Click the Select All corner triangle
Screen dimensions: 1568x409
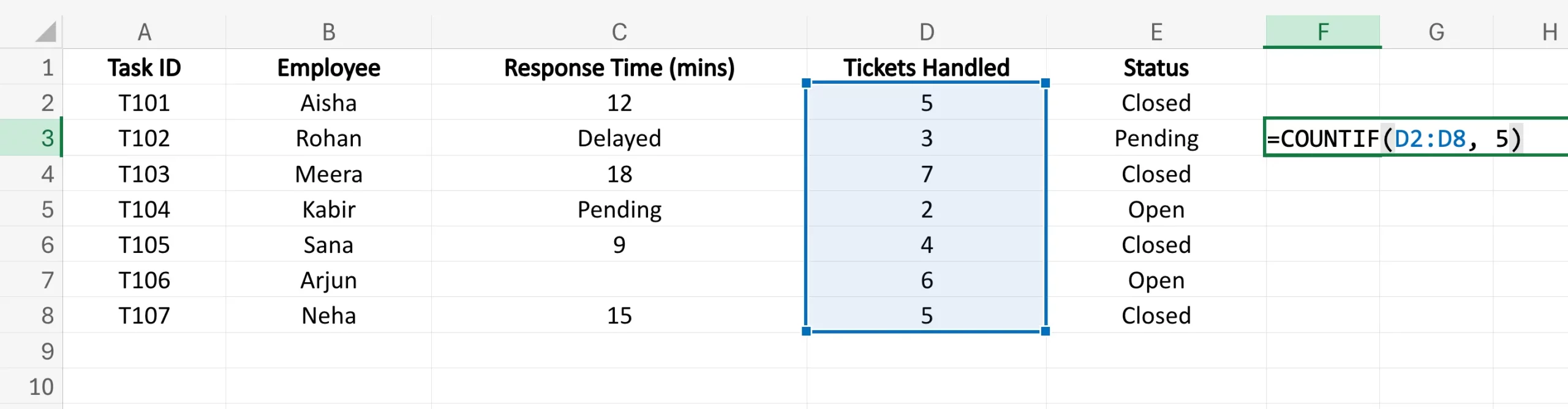(x=46, y=32)
